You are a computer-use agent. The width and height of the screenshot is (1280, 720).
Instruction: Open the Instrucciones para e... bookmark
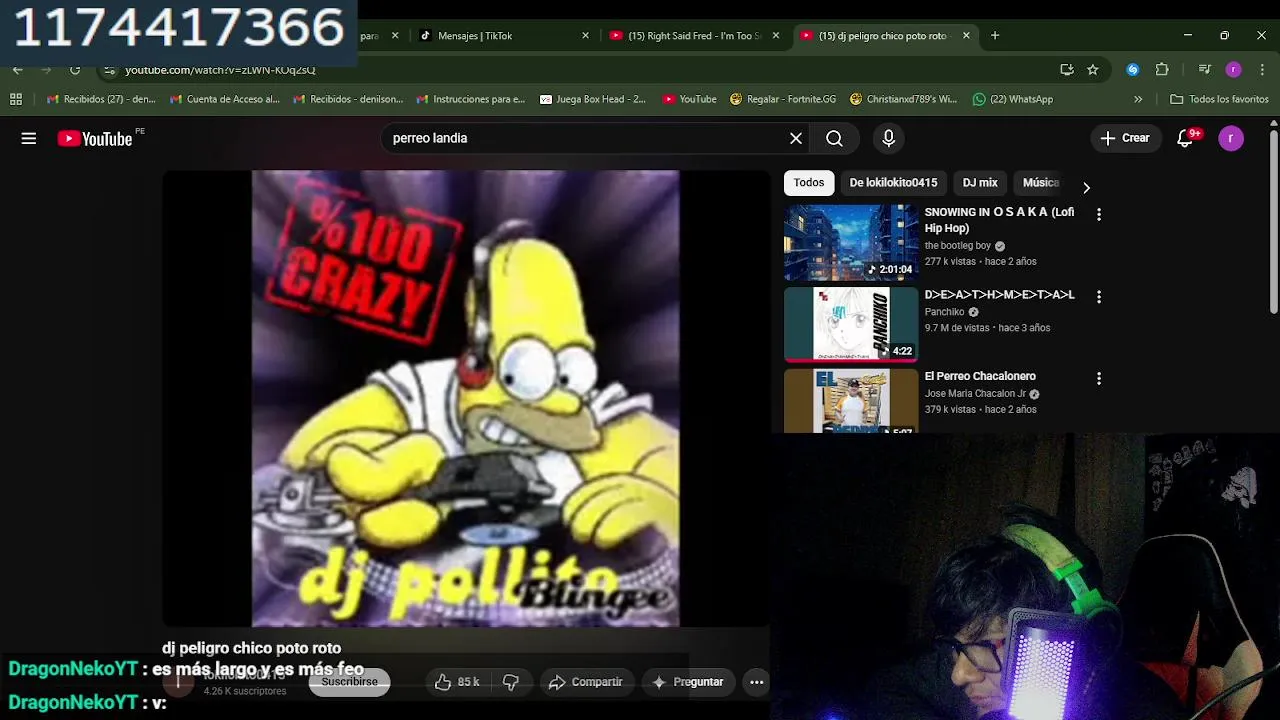coord(470,99)
